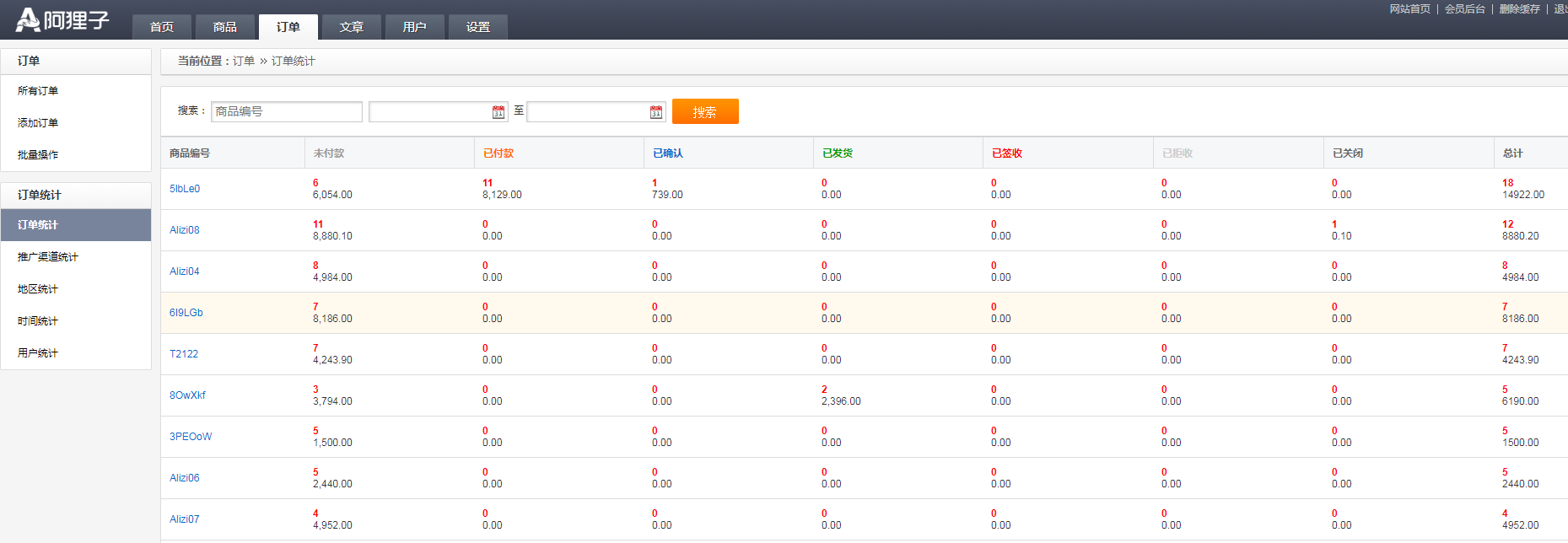The width and height of the screenshot is (1568, 543).
Task: Type in the 商品编号 search field
Action: [286, 111]
